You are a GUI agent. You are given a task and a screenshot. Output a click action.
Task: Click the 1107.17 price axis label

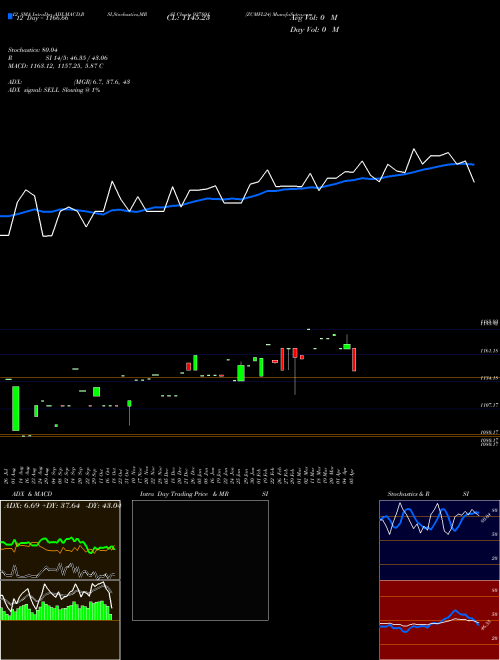(490, 405)
